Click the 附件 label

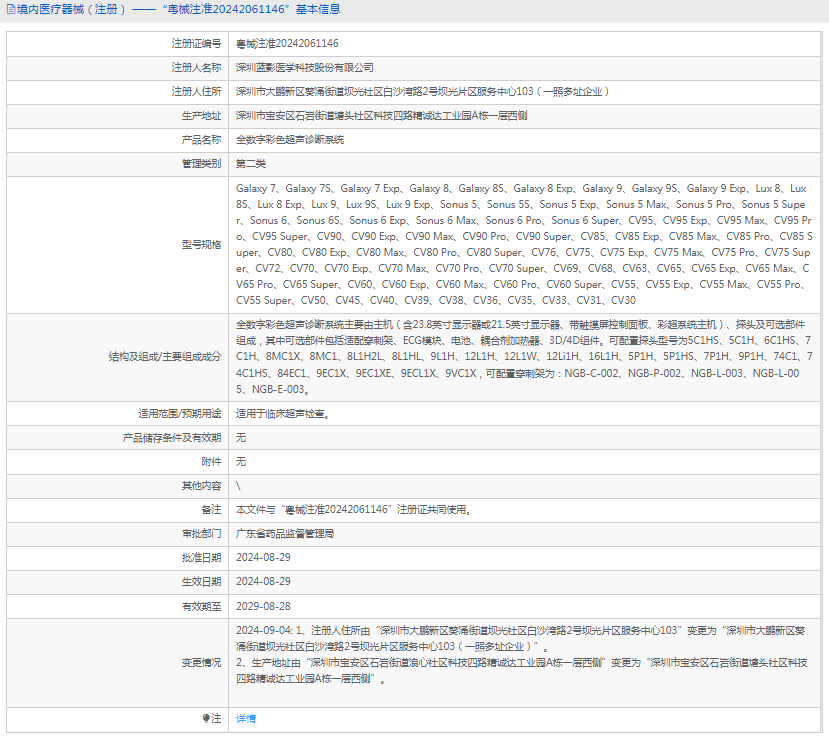coord(211,462)
